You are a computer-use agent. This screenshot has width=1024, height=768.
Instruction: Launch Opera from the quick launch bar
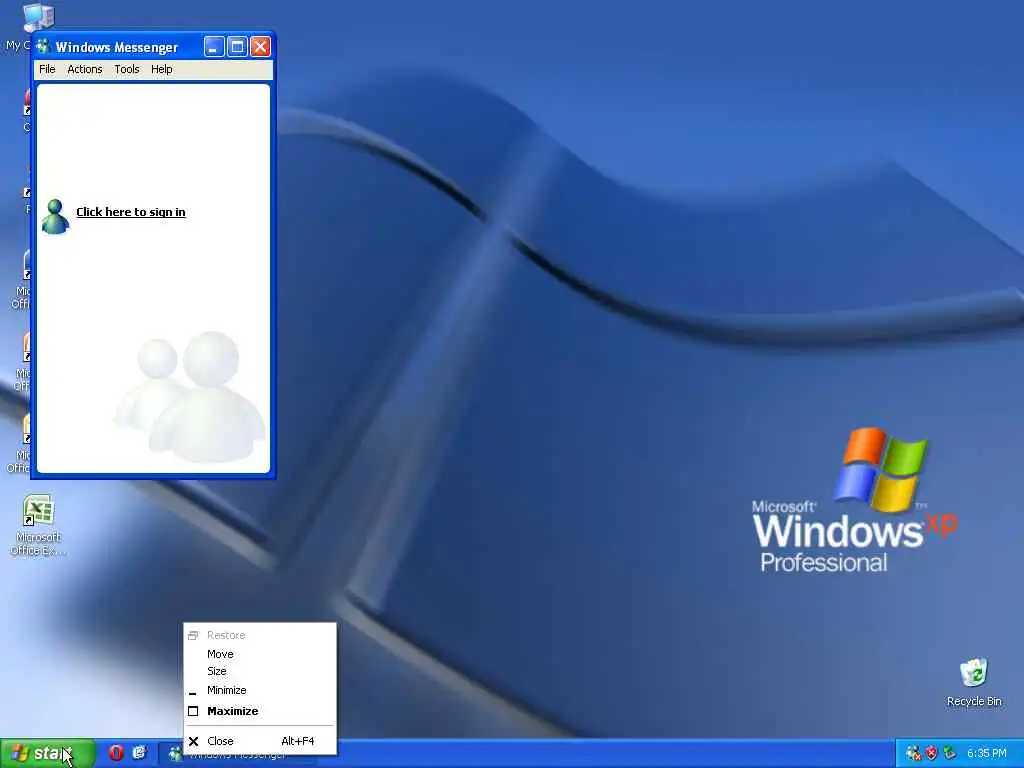click(x=116, y=753)
